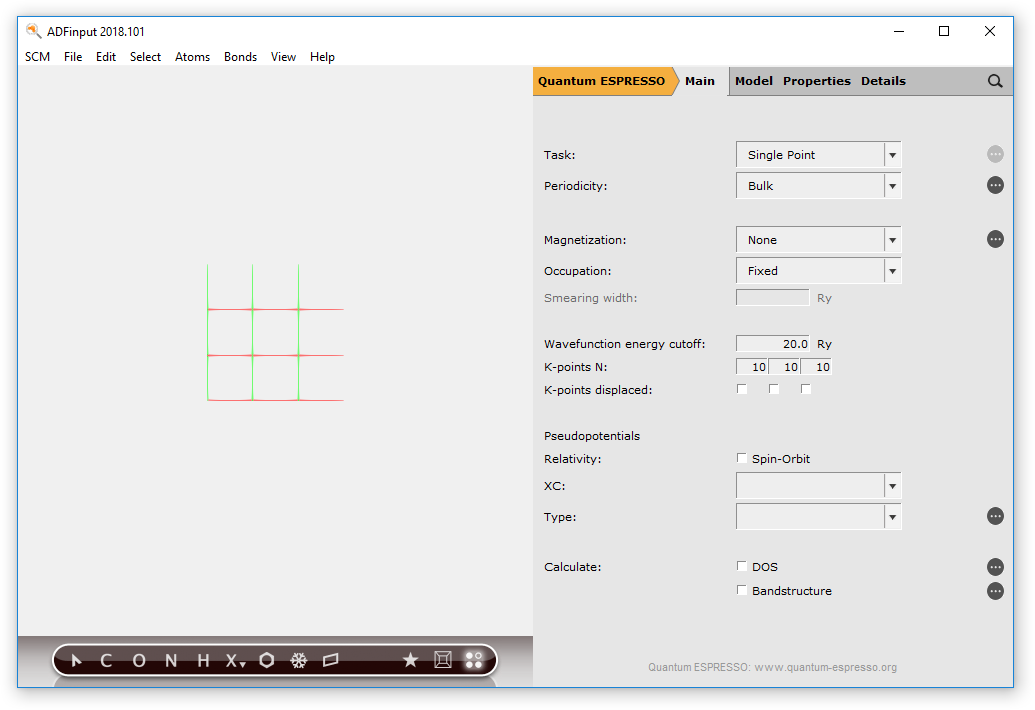
Task: Click the second K-points N field
Action: 784,367
